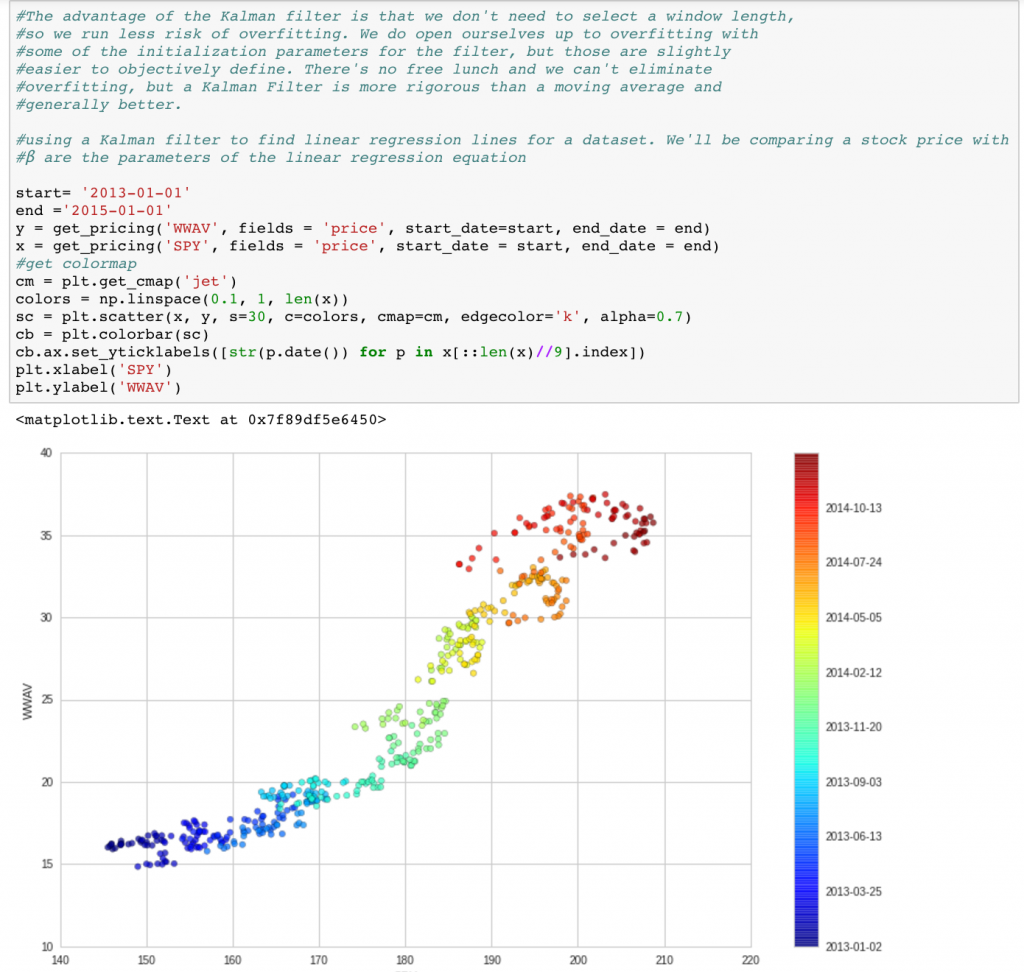Click the comment line starting '#some of the initialization parameters'

(373, 52)
